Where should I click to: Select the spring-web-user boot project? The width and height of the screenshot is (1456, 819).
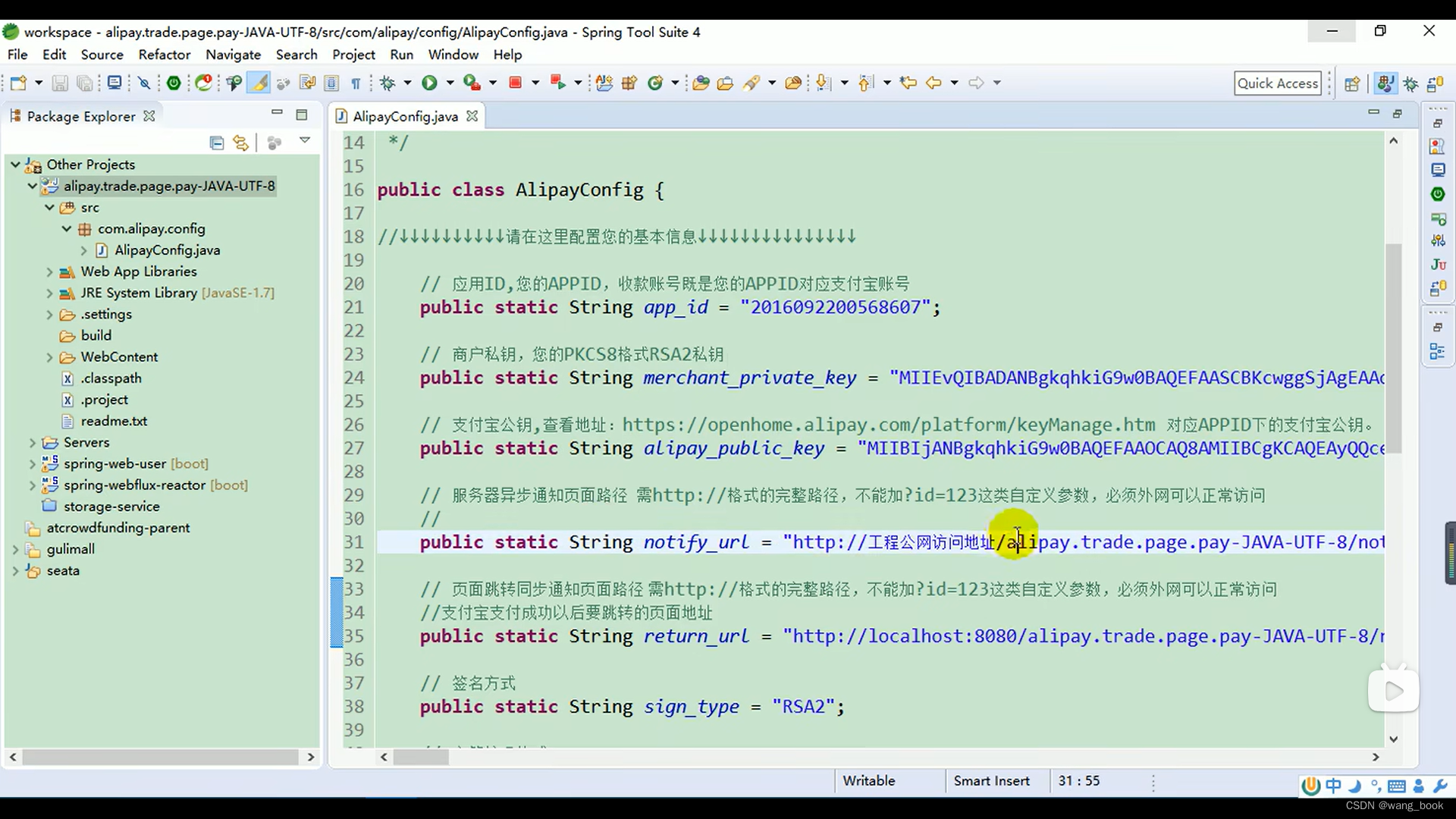(x=136, y=463)
